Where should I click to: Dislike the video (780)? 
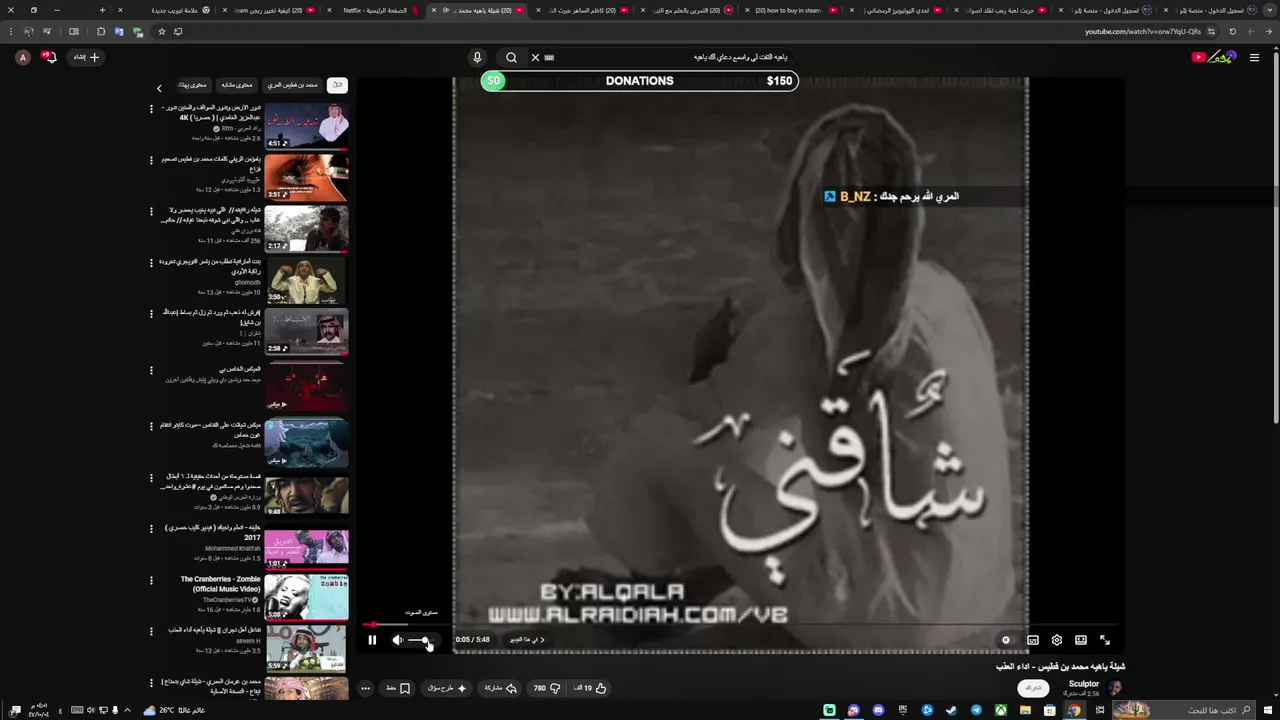tap(547, 688)
